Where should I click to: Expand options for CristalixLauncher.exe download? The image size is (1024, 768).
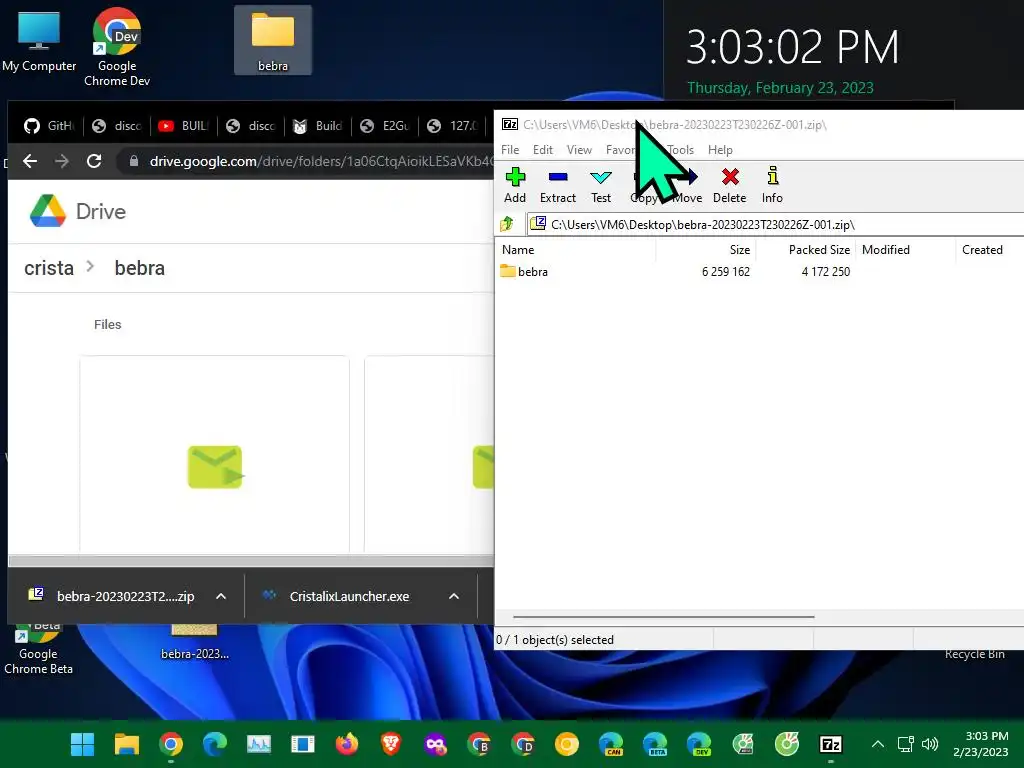(454, 596)
